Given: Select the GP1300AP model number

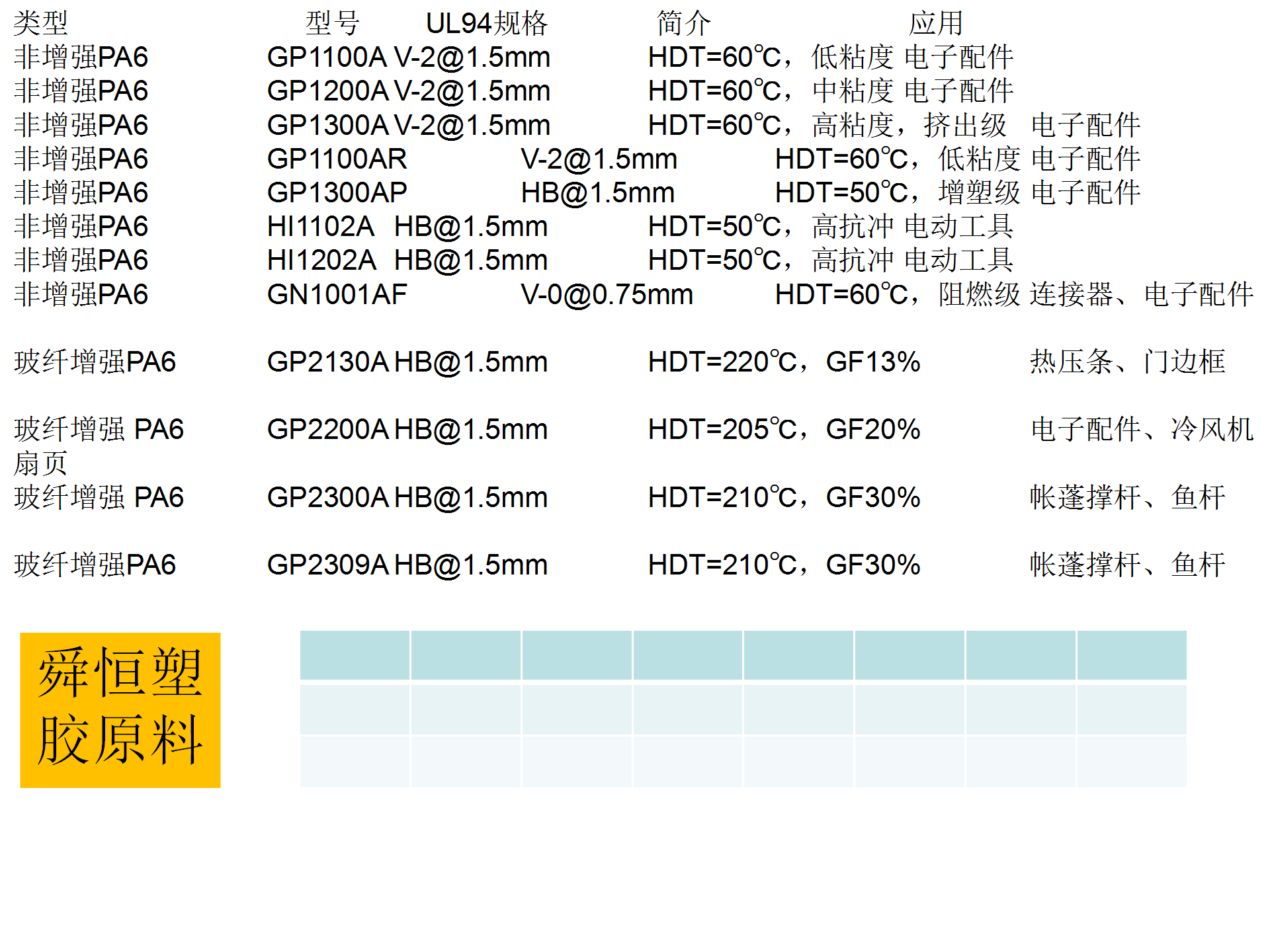Looking at the screenshot, I should click(x=337, y=193).
